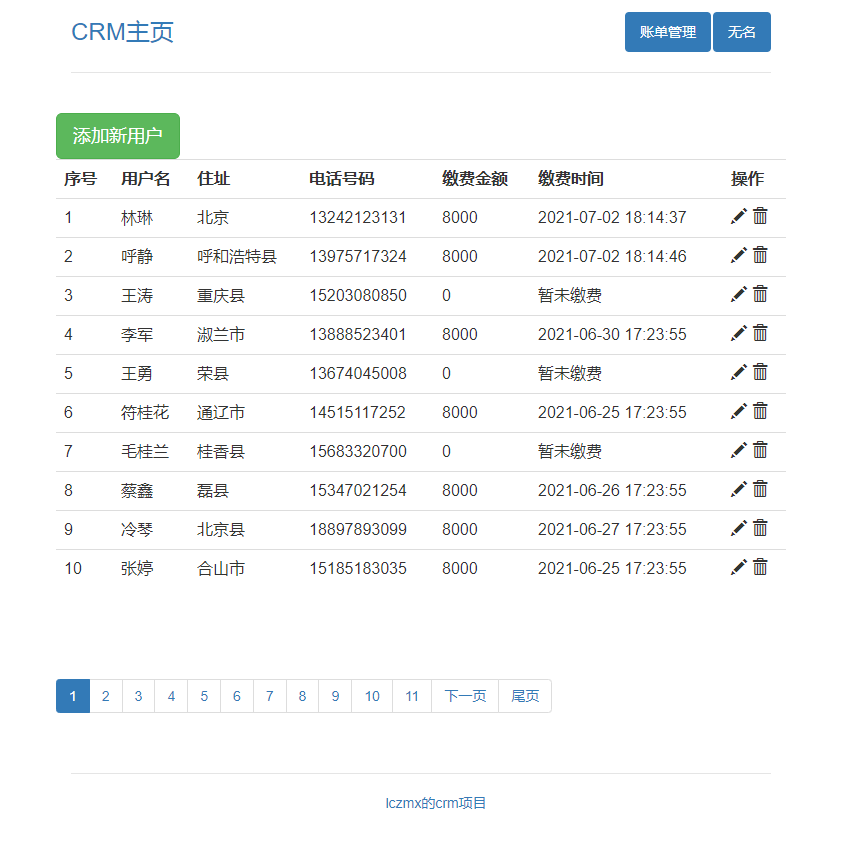
Task: Select page 1 in pagination
Action: (x=73, y=696)
